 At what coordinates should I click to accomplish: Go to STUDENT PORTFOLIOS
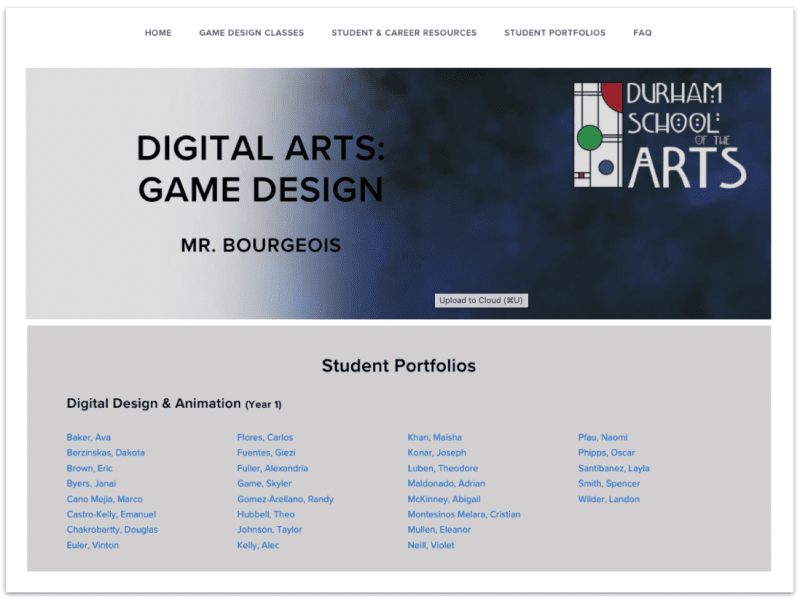554,32
